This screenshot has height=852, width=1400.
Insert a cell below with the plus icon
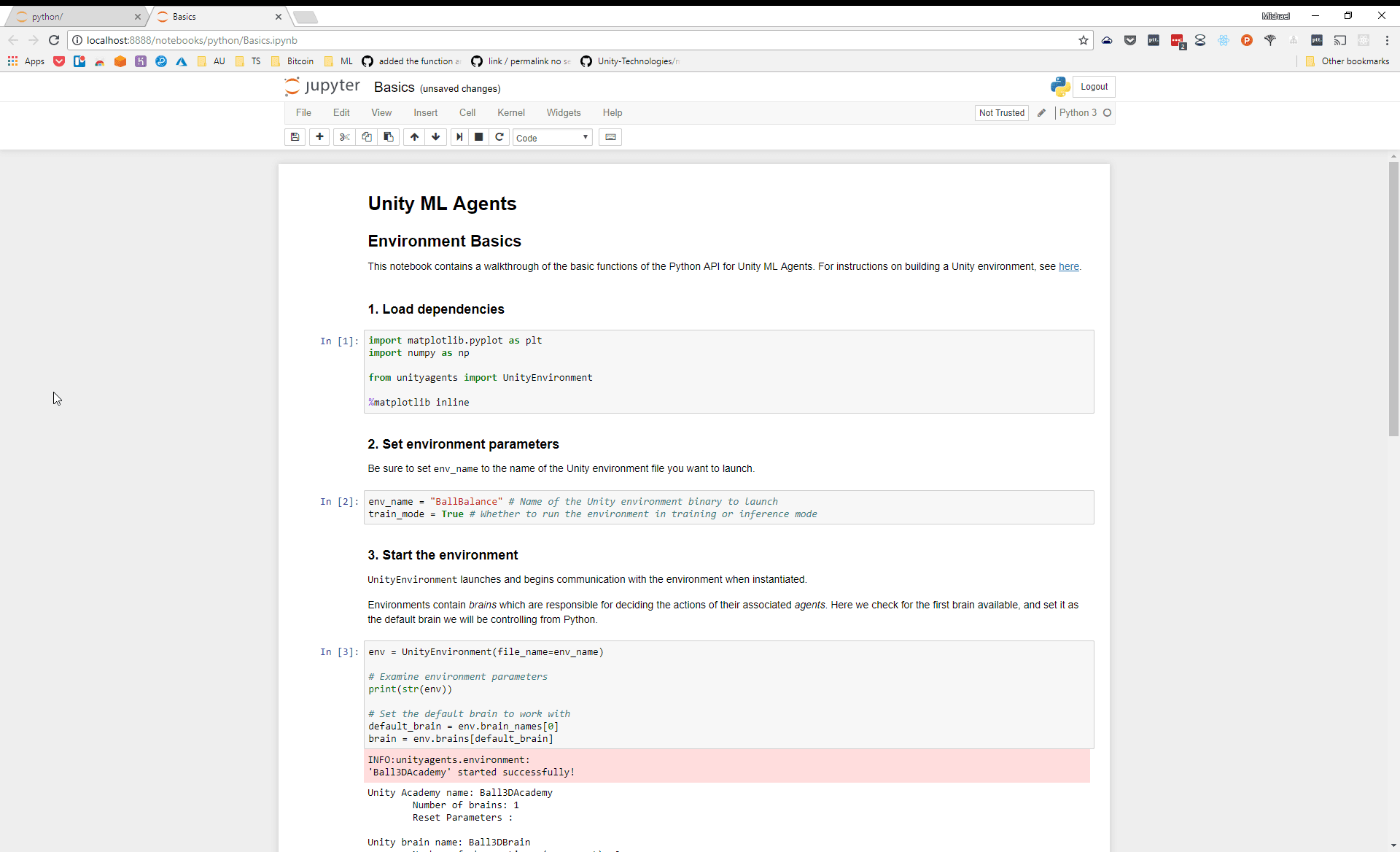coord(319,137)
